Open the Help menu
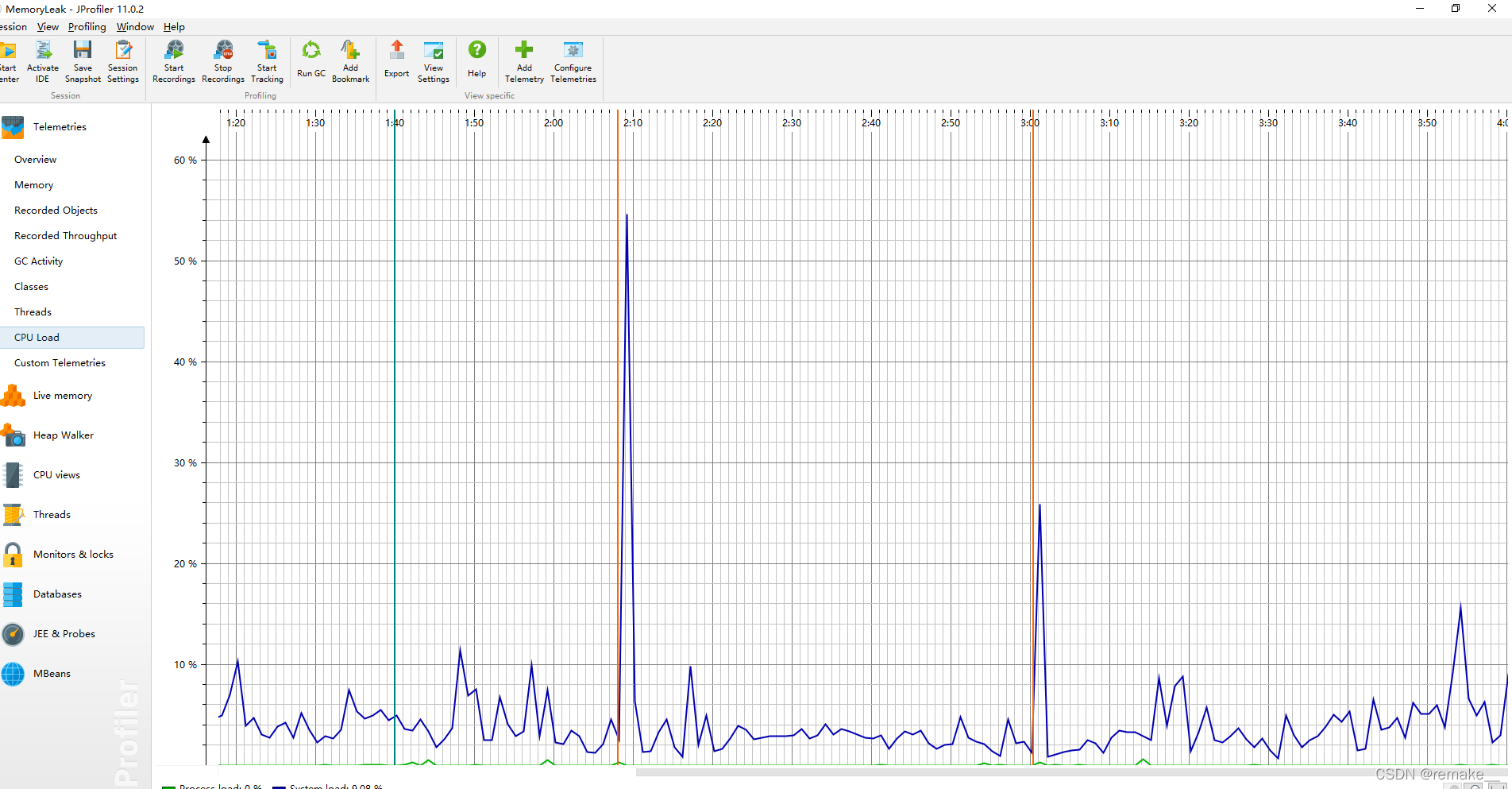The width and height of the screenshot is (1512, 789). click(174, 27)
